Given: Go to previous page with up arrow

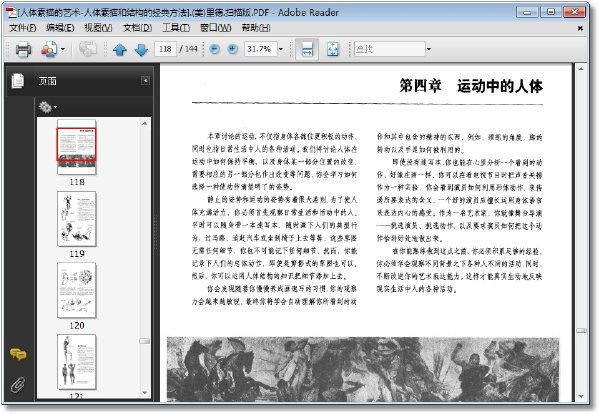Looking at the screenshot, I should tap(120, 50).
